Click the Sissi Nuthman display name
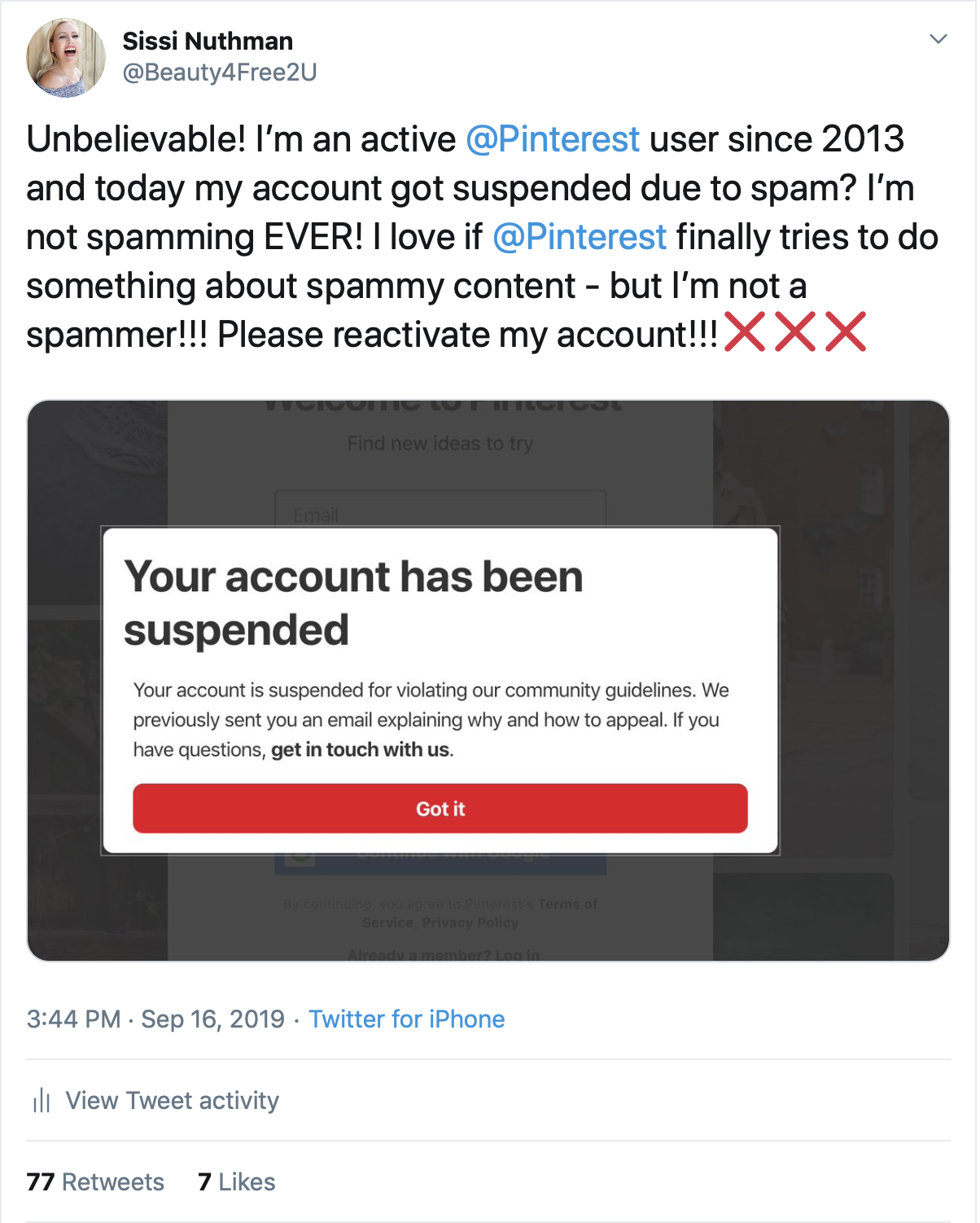 click(208, 41)
